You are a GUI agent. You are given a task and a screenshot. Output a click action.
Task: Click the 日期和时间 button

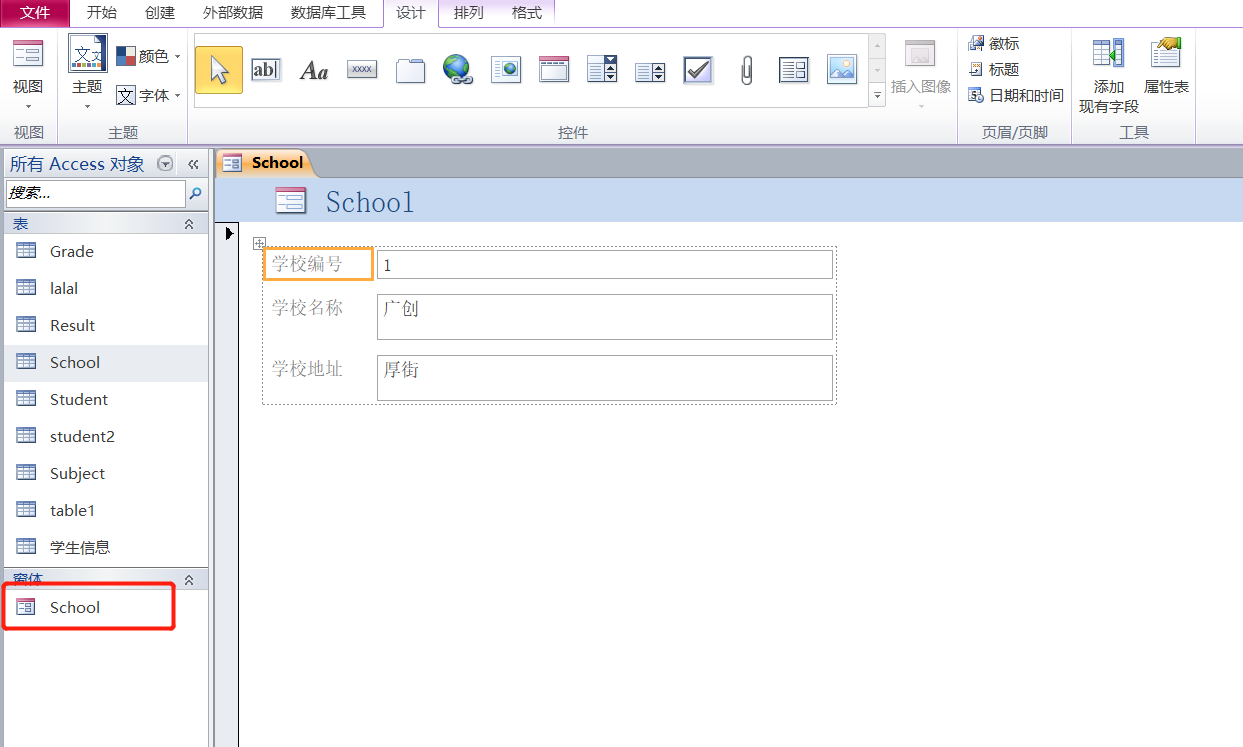1016,95
